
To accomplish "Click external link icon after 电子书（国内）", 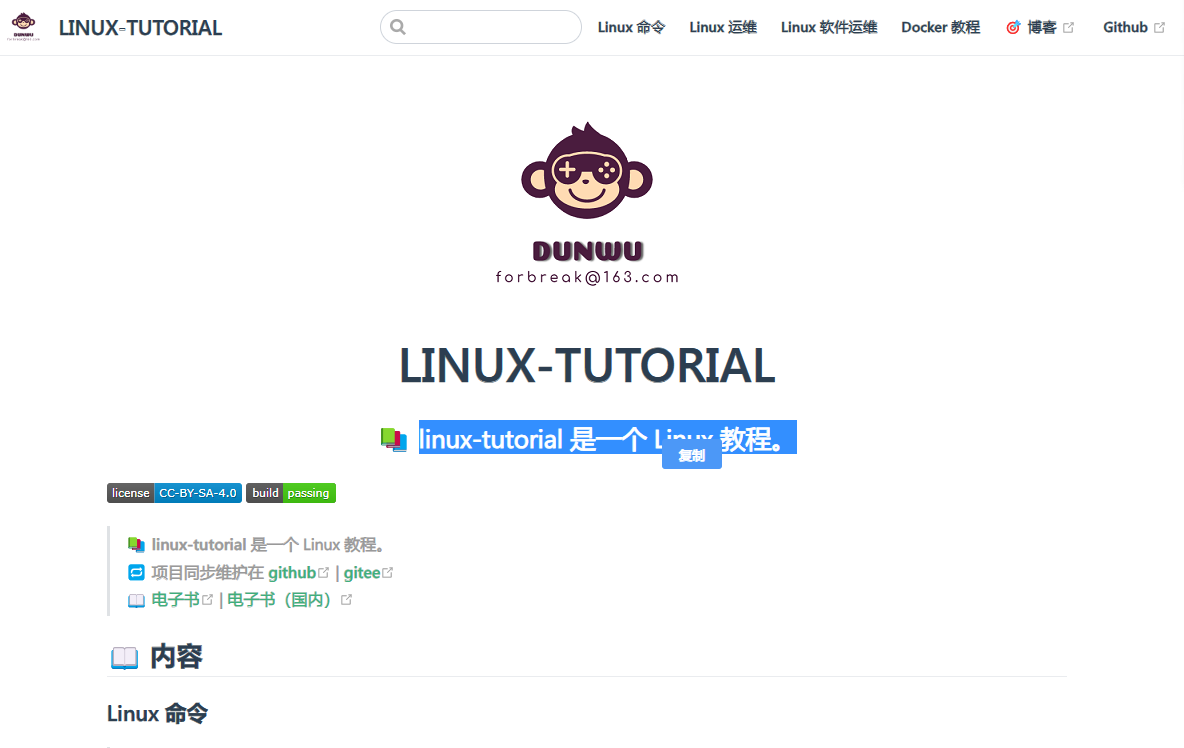I will pos(346,599).
